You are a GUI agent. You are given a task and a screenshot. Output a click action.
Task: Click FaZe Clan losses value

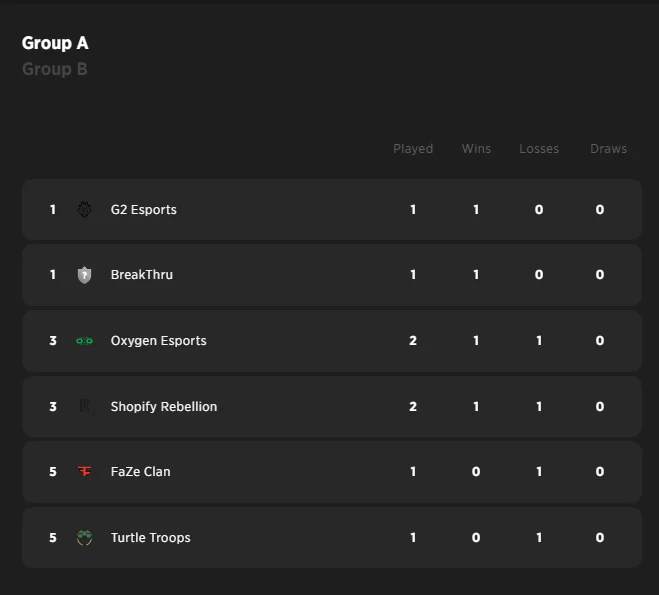coord(539,472)
